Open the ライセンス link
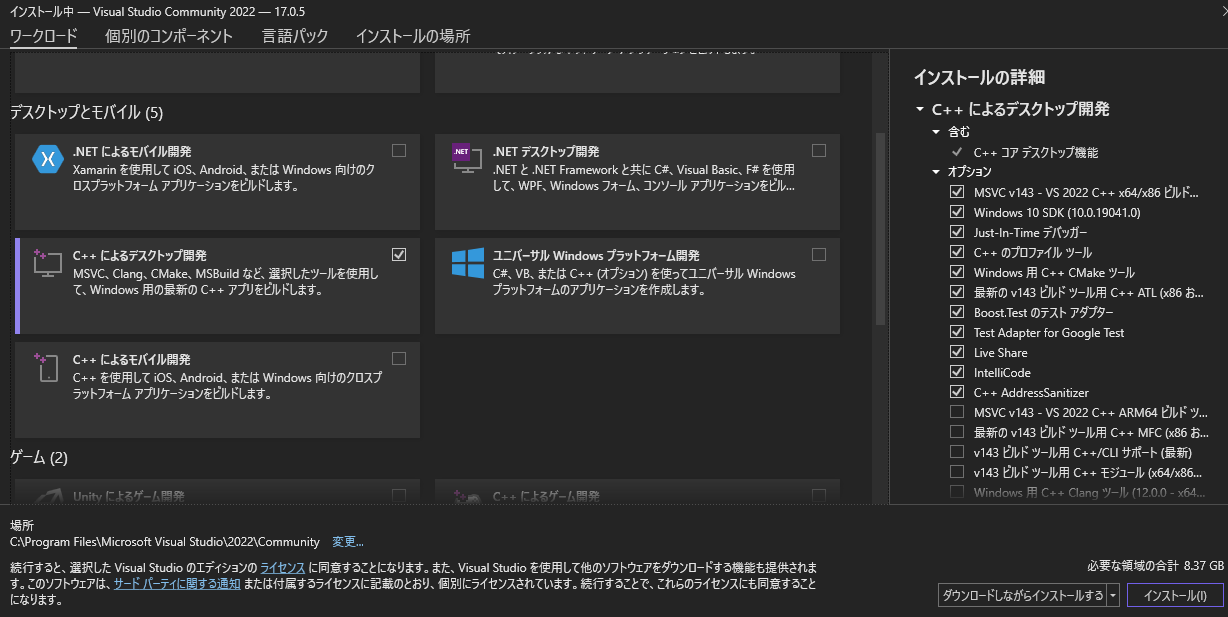Viewport: 1228px width, 617px height. click(x=281, y=566)
